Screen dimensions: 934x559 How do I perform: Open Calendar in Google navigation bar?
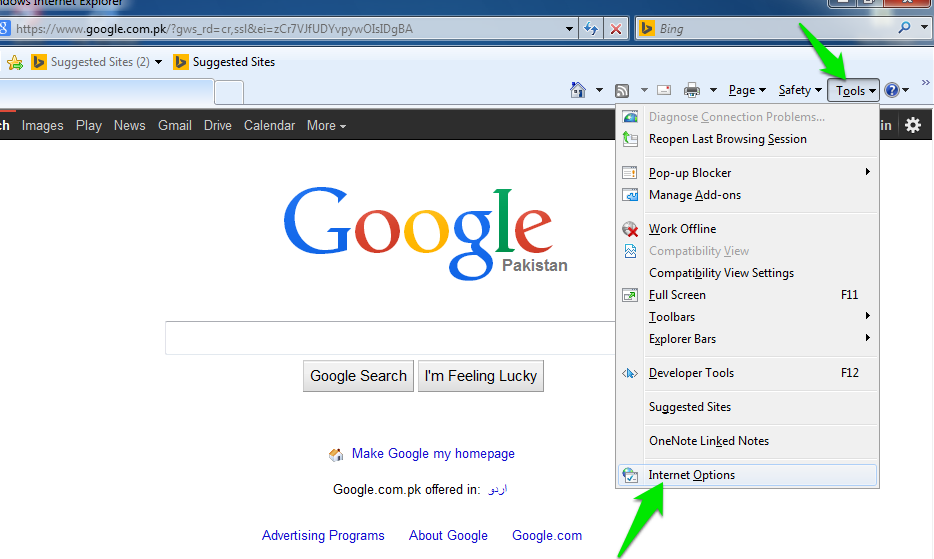click(269, 126)
